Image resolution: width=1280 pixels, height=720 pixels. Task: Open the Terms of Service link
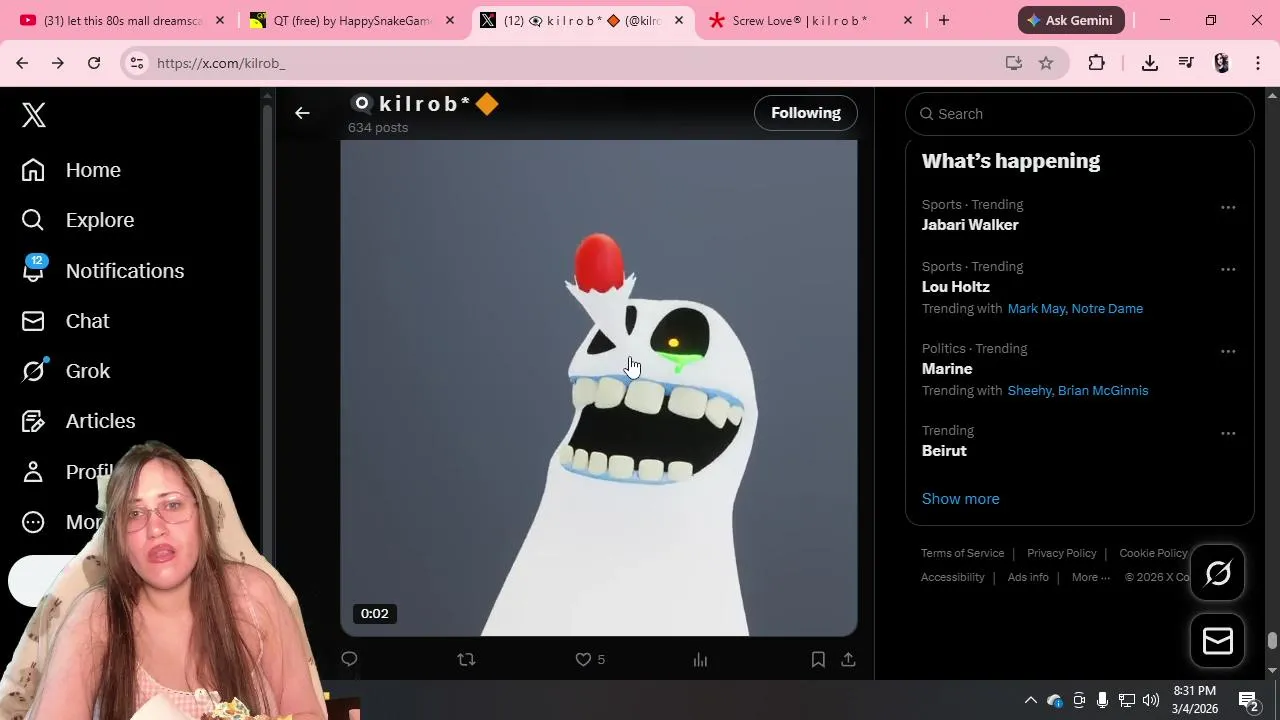pos(962,553)
